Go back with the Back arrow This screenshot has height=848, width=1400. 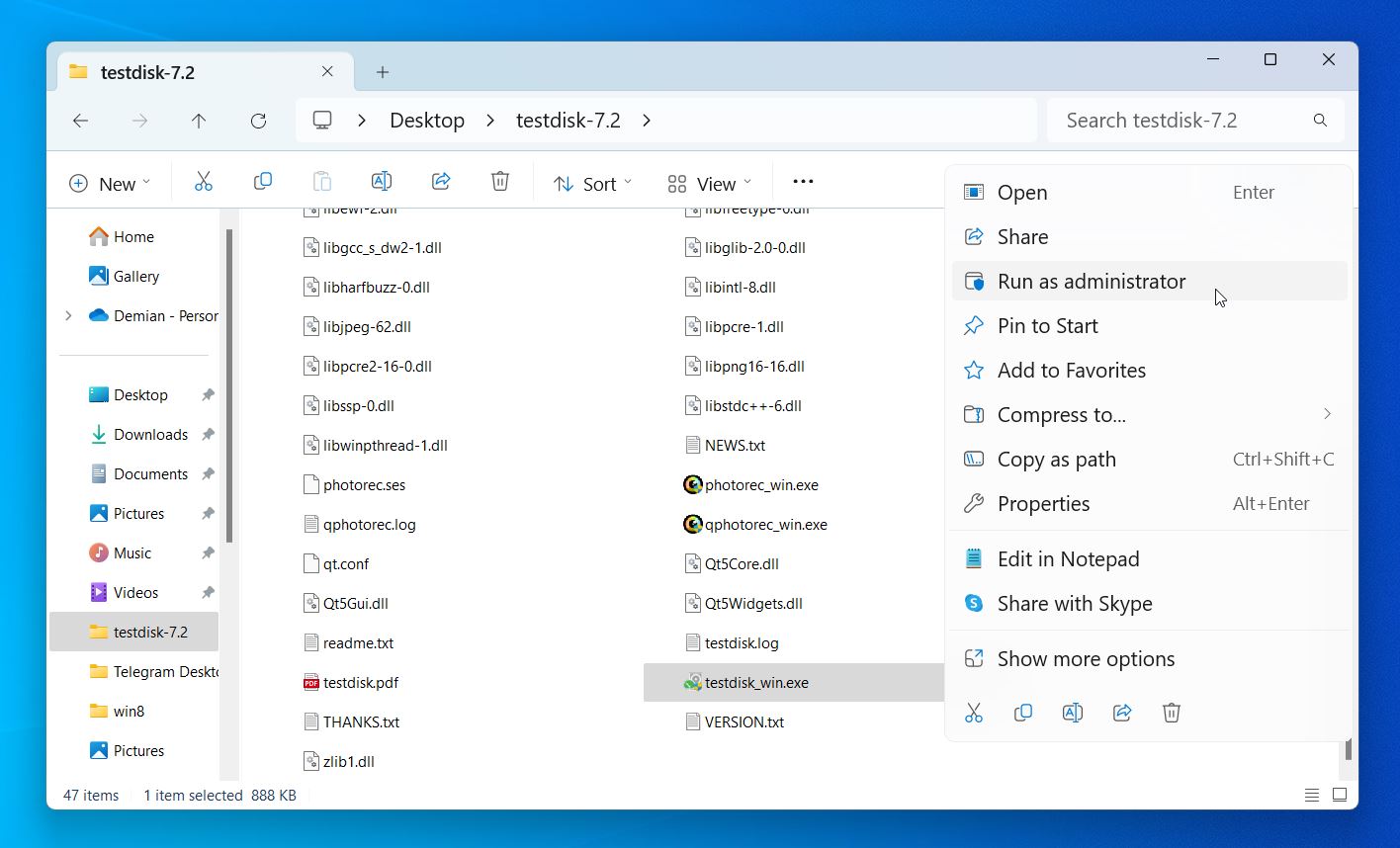coord(81,121)
